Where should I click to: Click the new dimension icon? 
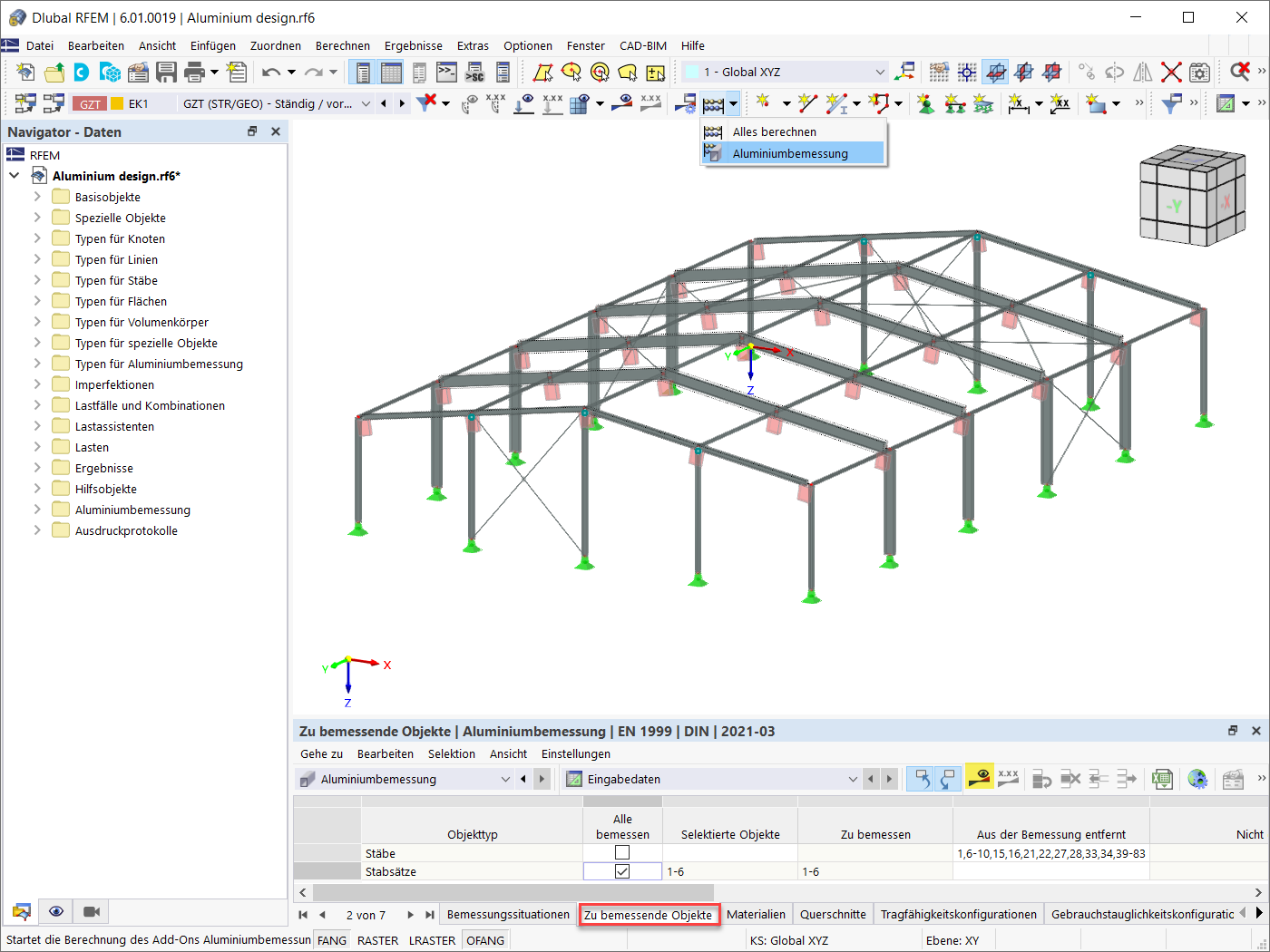point(1019,104)
